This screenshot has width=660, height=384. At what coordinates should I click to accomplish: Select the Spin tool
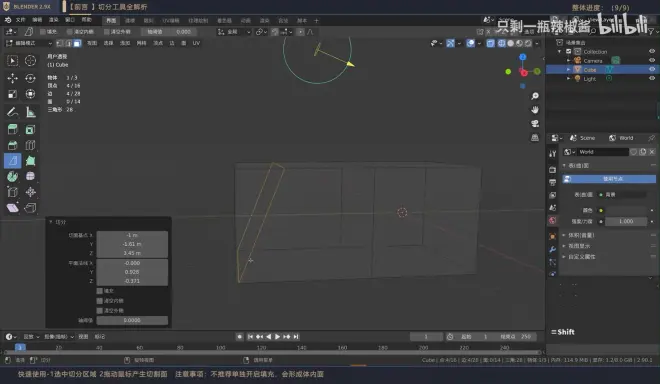tap(12, 176)
